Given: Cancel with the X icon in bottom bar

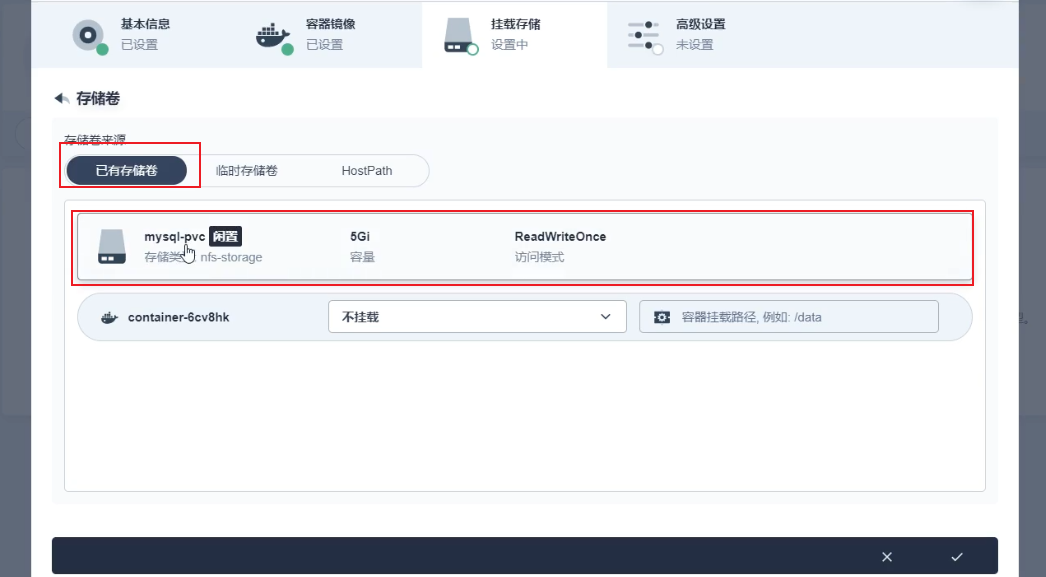Looking at the screenshot, I should tap(887, 556).
